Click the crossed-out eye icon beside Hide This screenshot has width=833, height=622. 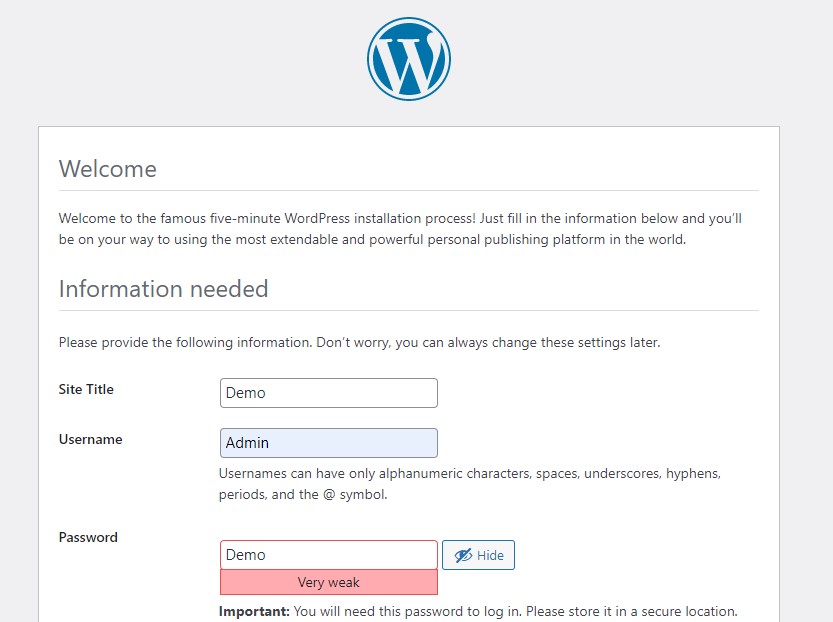tap(462, 555)
